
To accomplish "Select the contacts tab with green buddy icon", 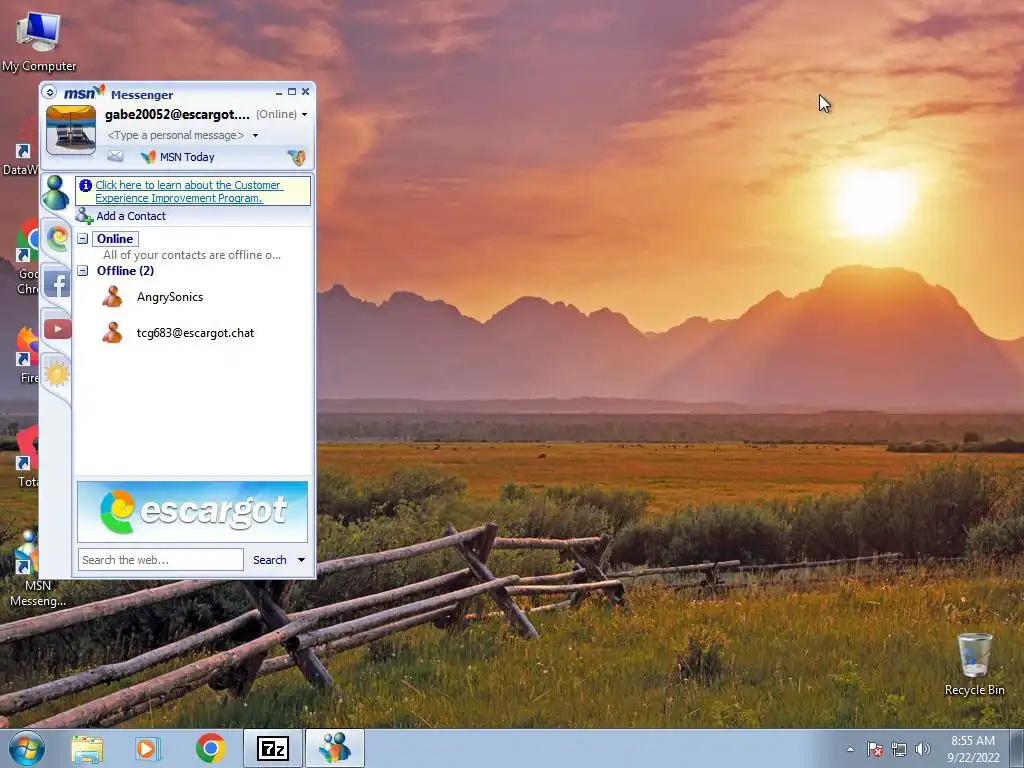I will coord(56,193).
